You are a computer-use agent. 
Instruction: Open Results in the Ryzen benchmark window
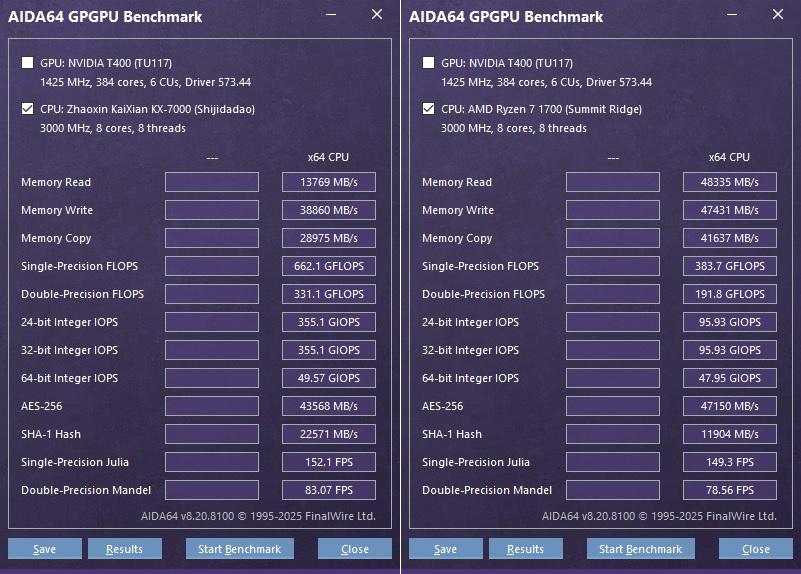525,549
